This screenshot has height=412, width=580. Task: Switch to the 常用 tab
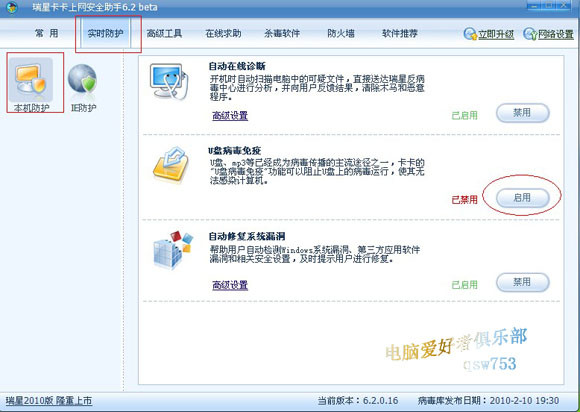(47, 33)
